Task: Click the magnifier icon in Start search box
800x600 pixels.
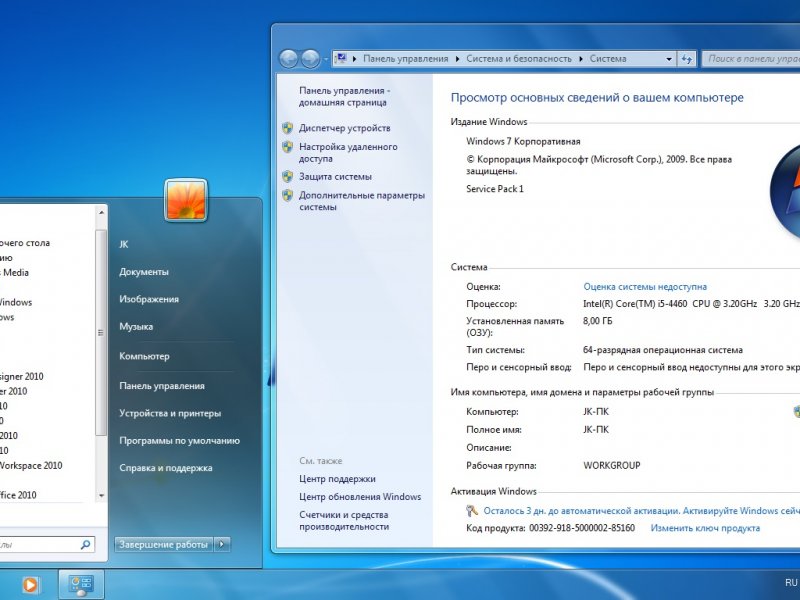Action: 86,544
